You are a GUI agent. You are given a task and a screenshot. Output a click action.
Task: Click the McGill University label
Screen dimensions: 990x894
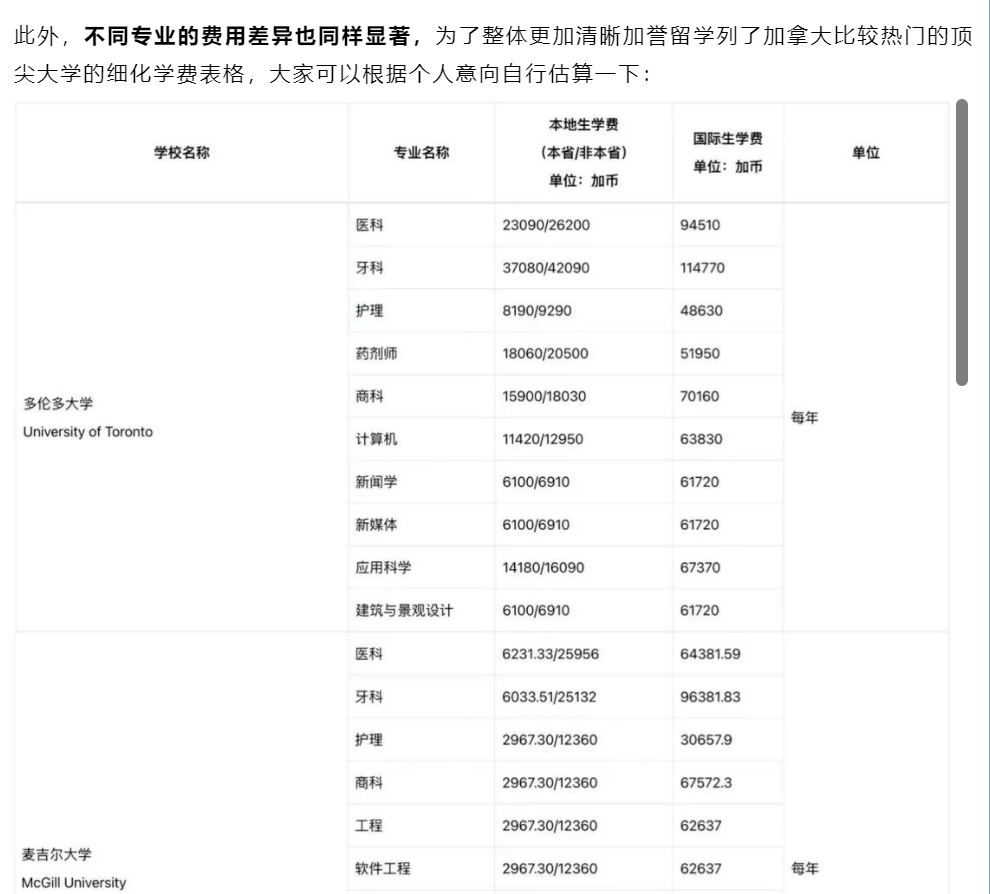point(74,882)
